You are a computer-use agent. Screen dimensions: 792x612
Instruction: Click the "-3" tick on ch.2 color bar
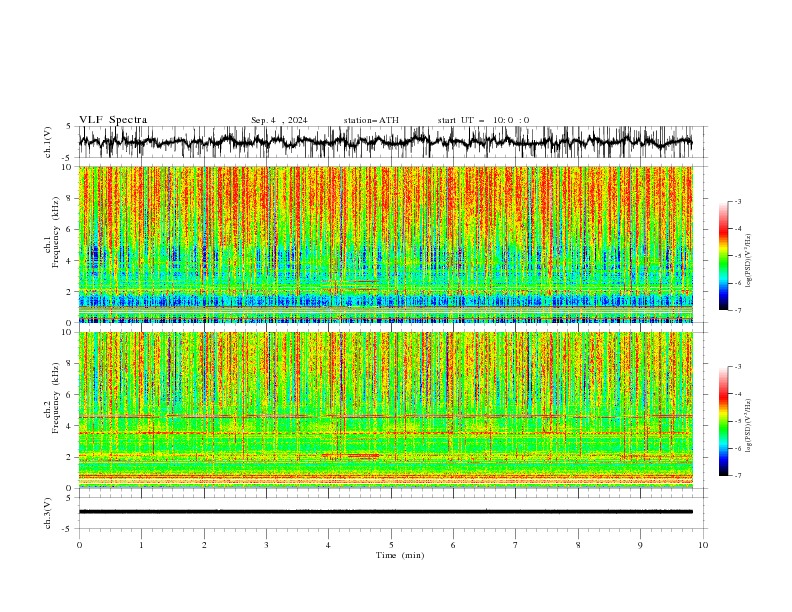(738, 367)
